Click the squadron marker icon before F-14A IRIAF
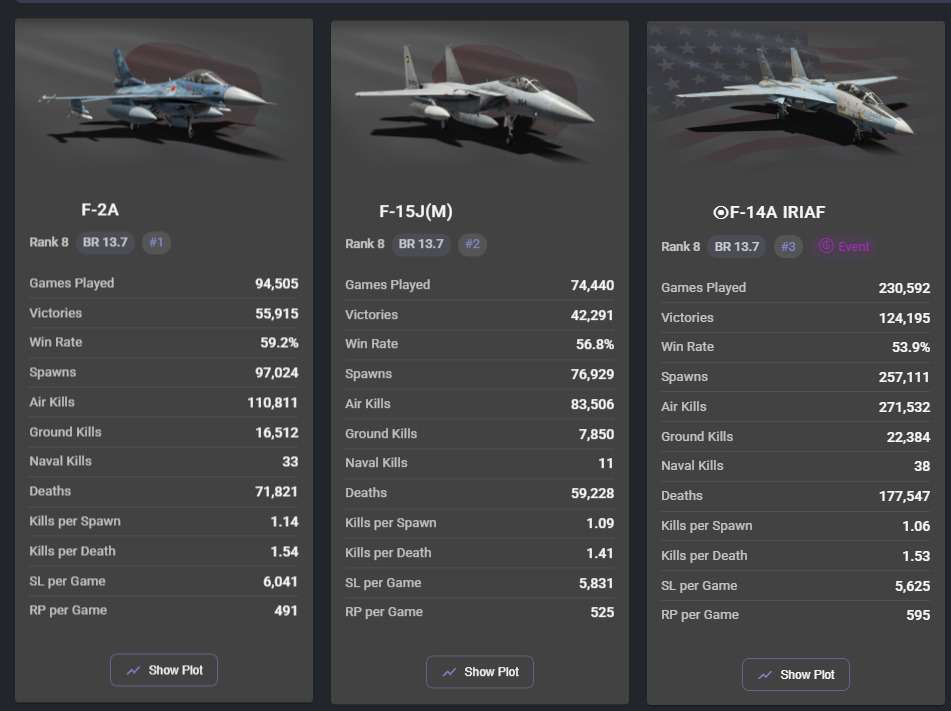The image size is (951, 711). point(721,212)
